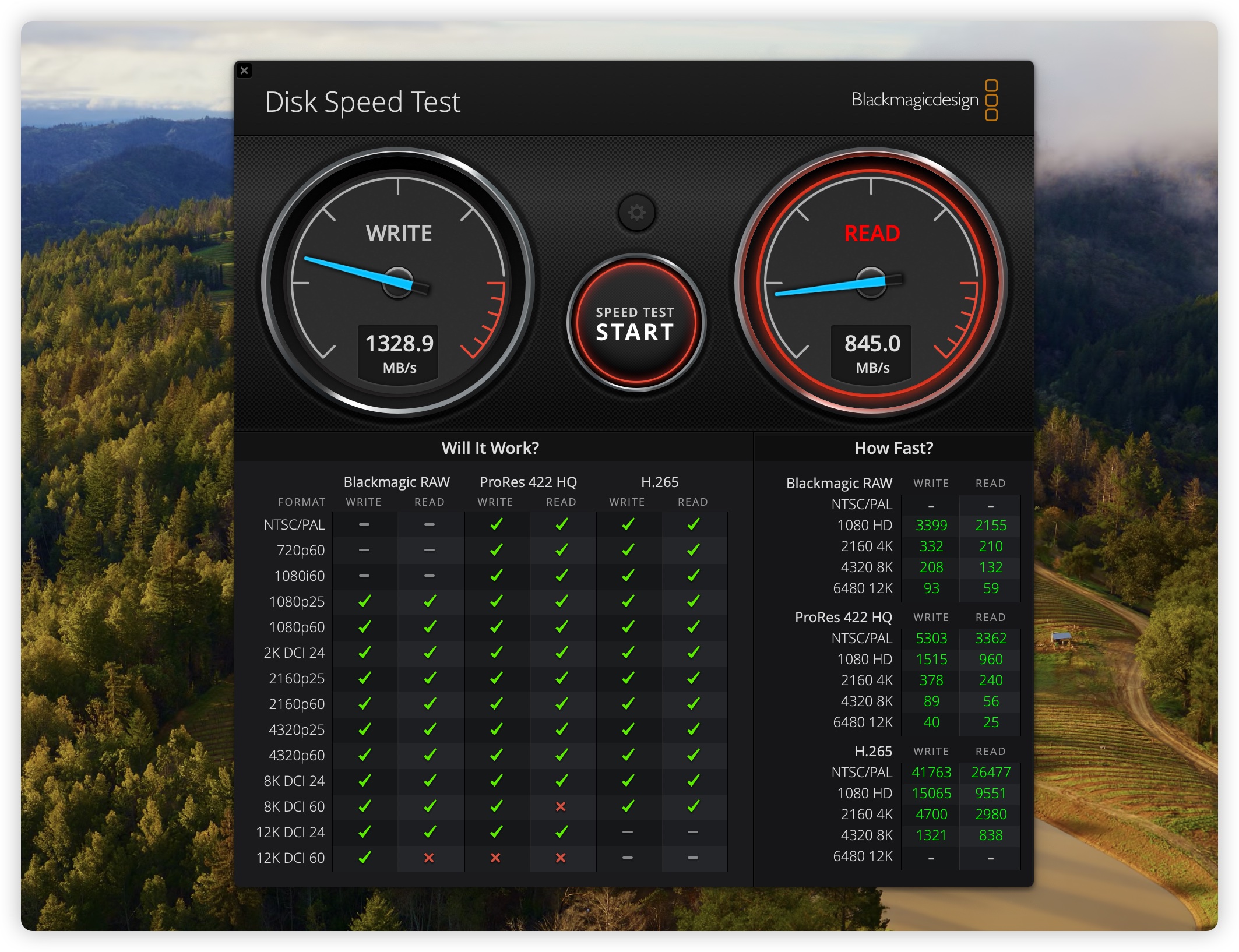
Task: Click green check for 8K DCI 24 Blackmagic RAW read
Action: click(x=430, y=781)
